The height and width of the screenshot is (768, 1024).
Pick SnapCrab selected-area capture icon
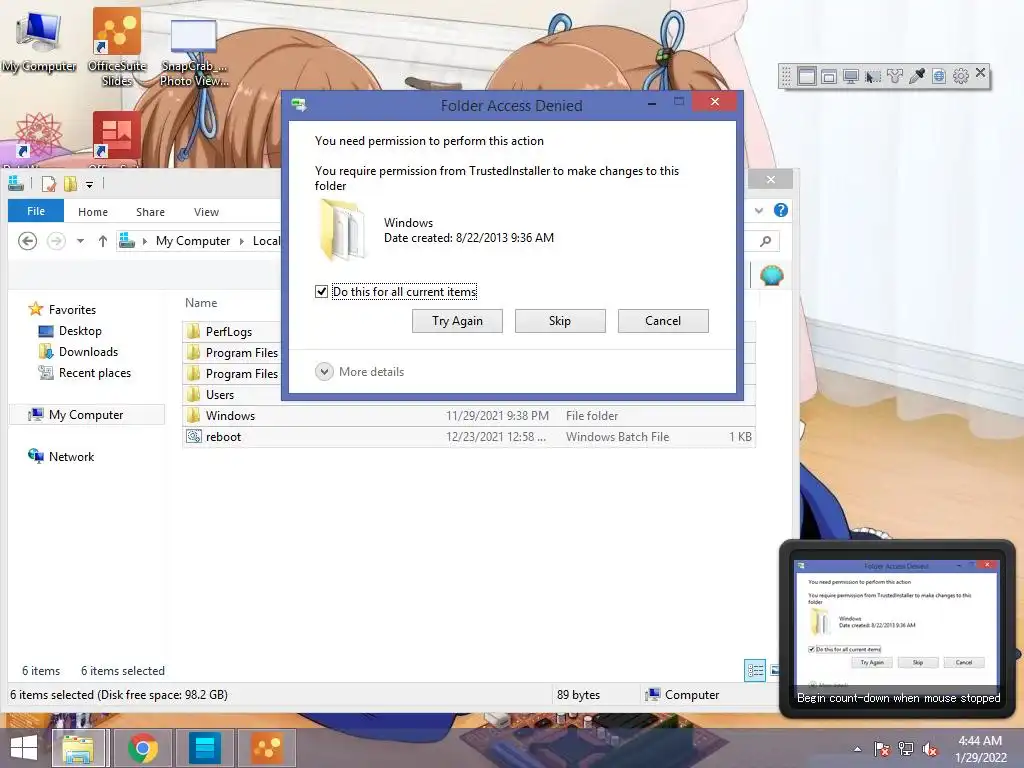[872, 76]
